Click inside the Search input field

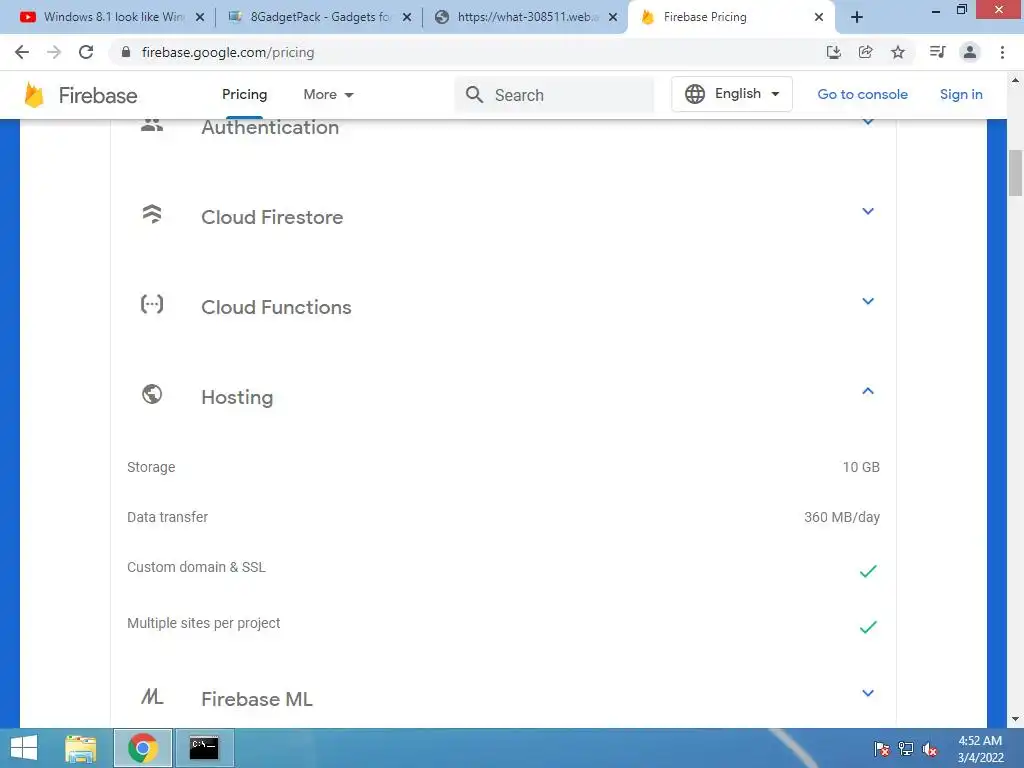point(554,95)
